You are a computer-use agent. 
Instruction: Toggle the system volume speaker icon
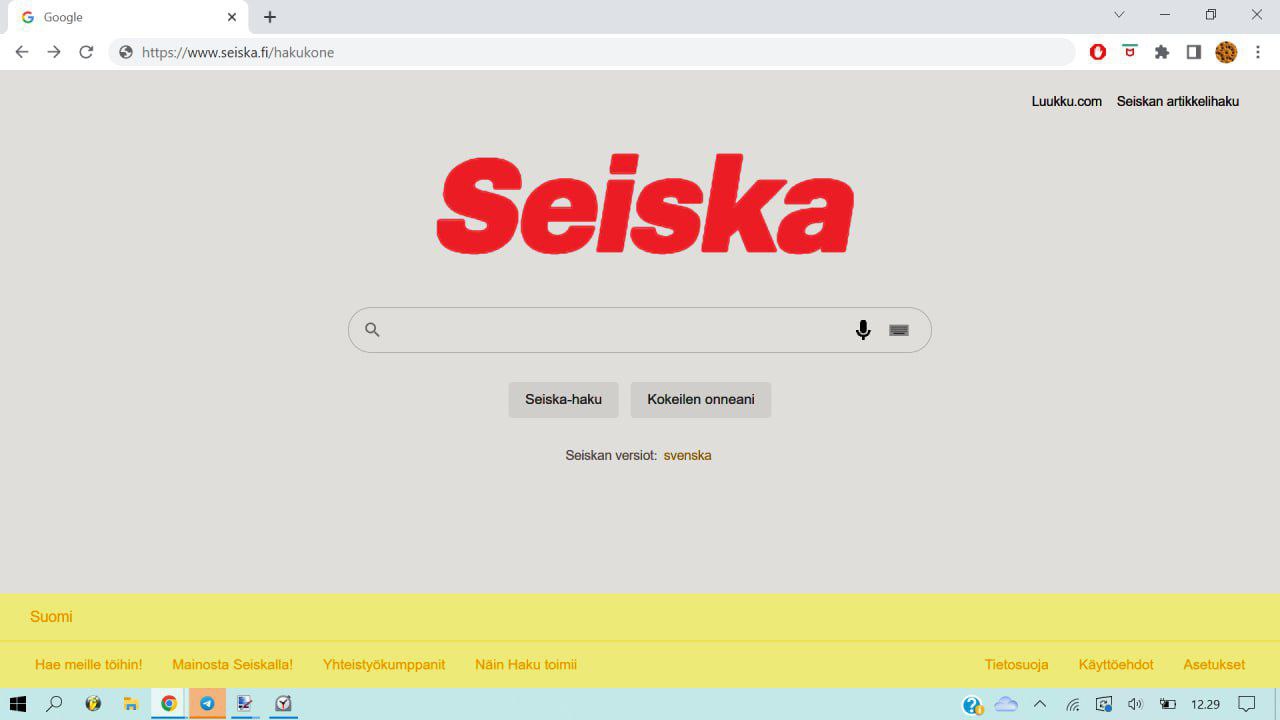pyautogui.click(x=1135, y=704)
